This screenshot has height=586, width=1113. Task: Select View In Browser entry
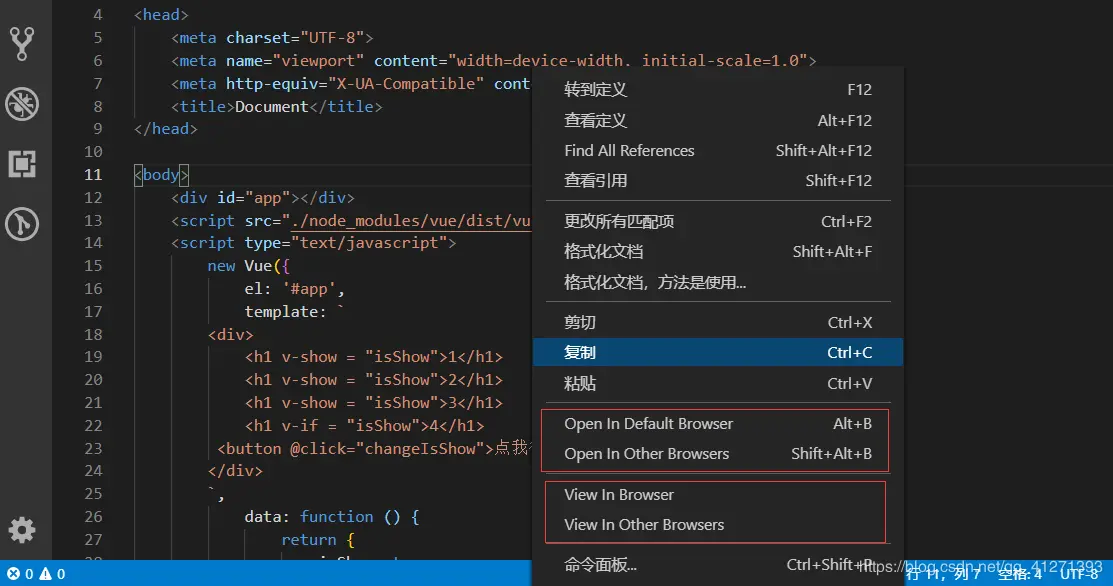pyautogui.click(x=718, y=494)
